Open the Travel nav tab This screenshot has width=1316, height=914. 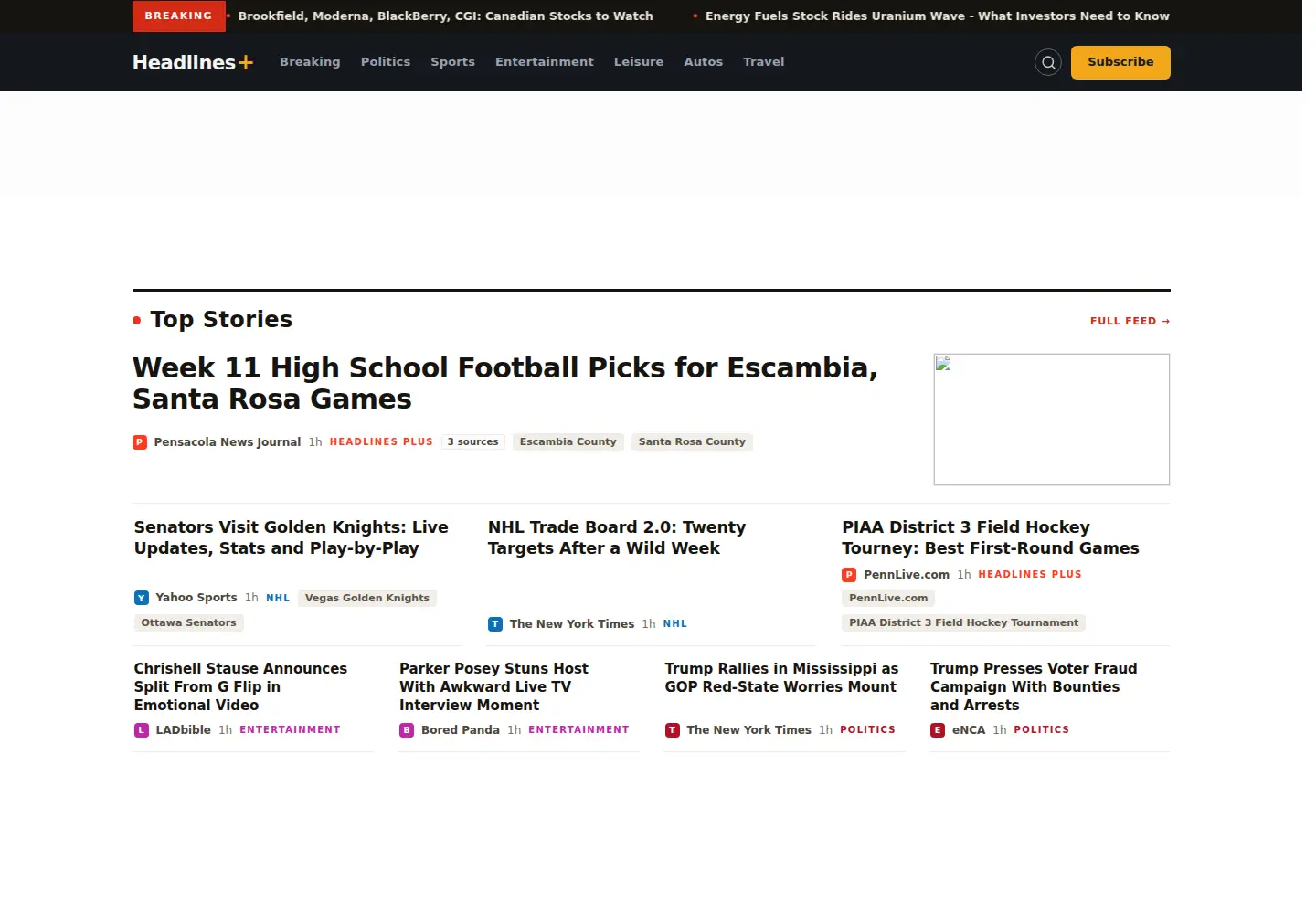[x=764, y=62]
